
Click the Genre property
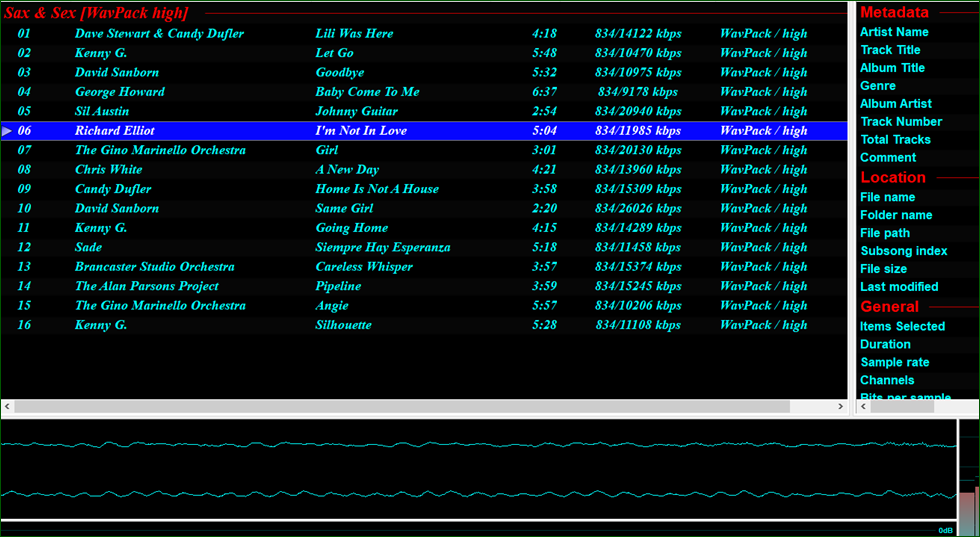coord(878,86)
